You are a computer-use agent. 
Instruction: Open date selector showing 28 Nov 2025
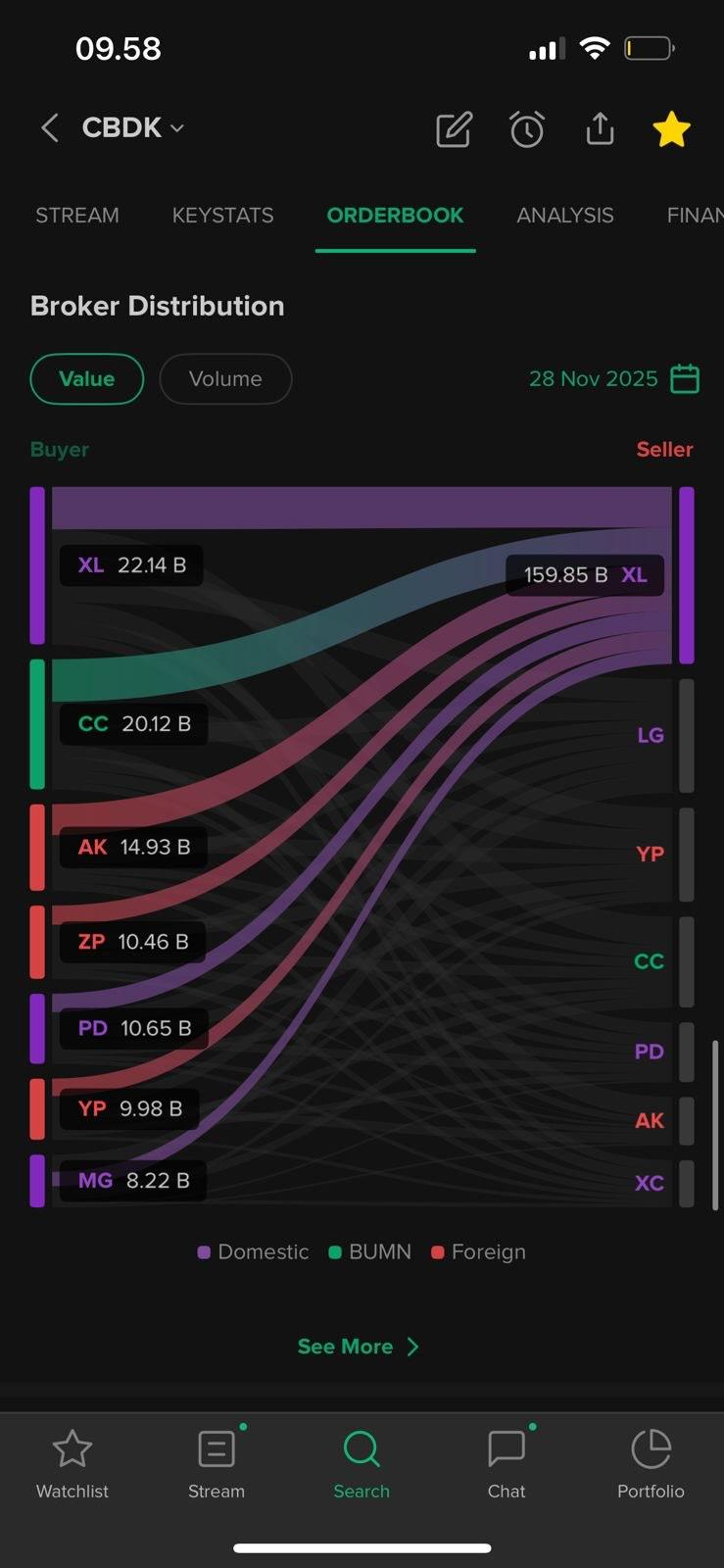(593, 378)
